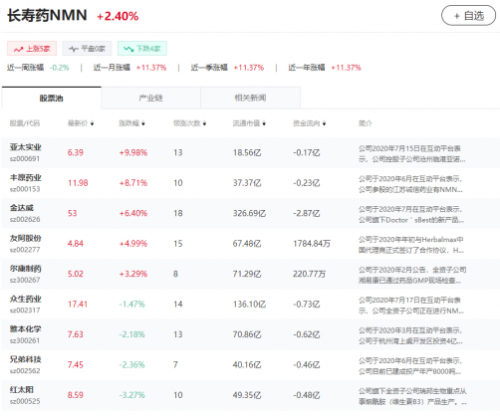Click the 简介 column header
500x416 pixels.
click(365, 123)
